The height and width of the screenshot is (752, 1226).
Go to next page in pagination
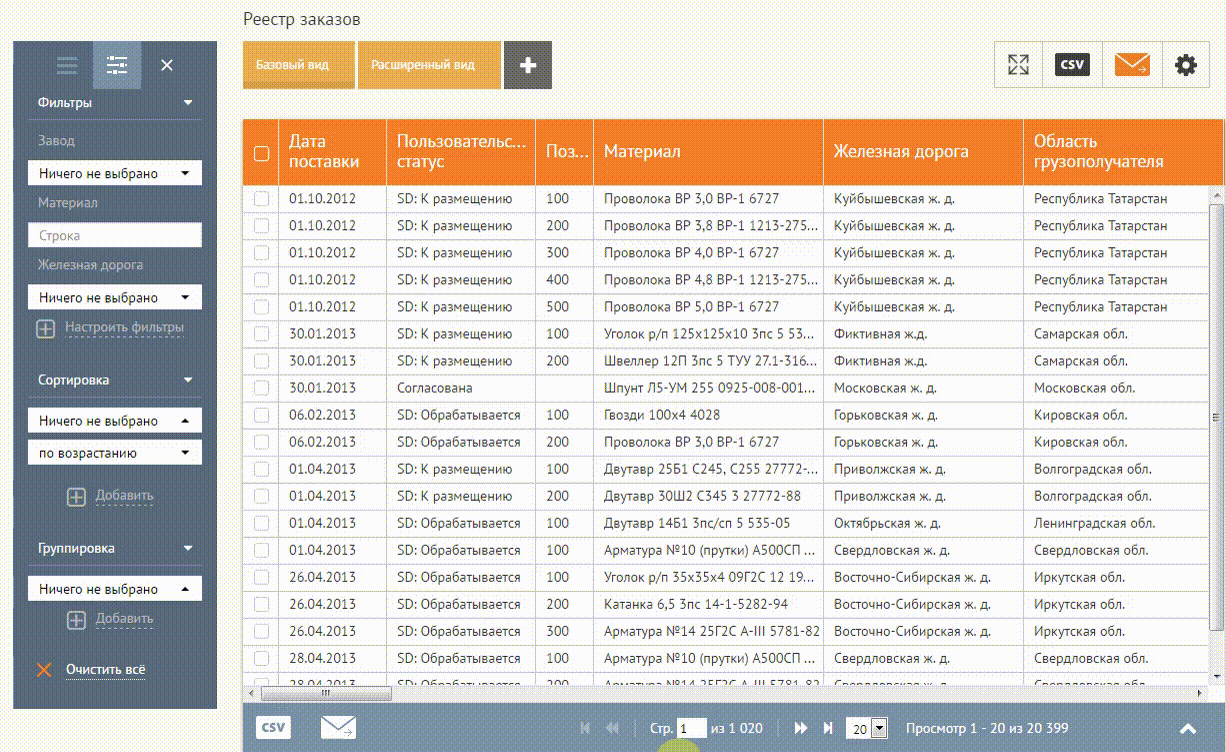pos(801,729)
